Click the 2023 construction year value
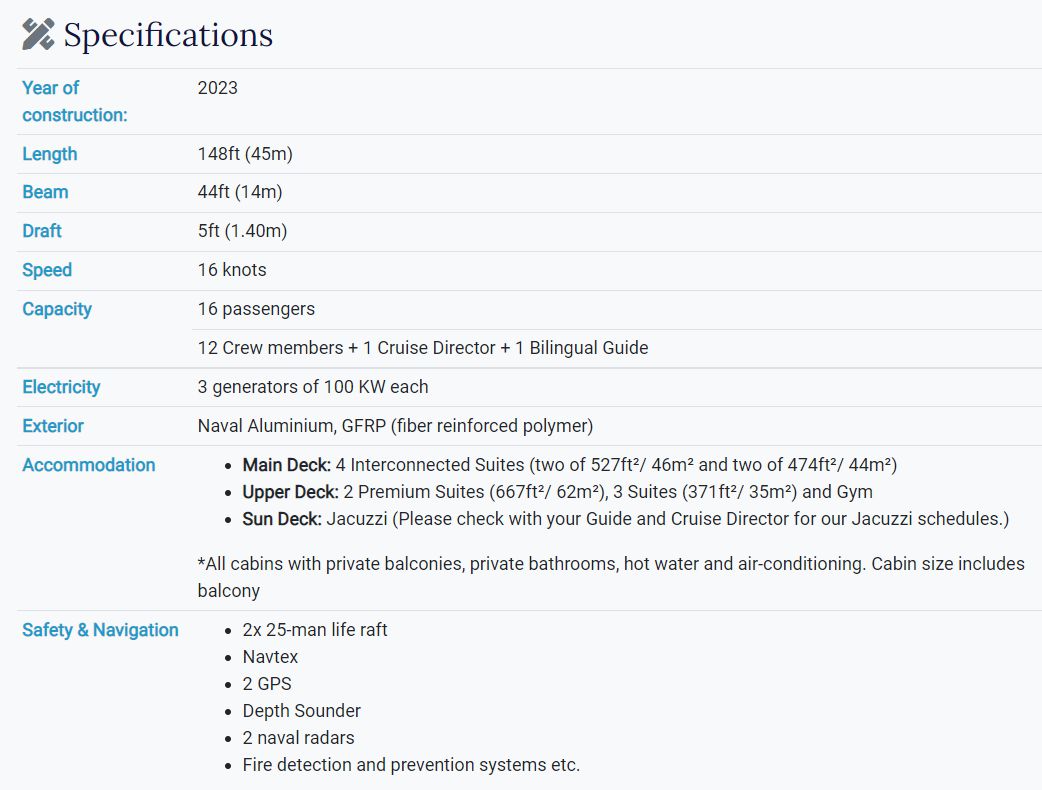The image size is (1042, 790). [x=217, y=88]
